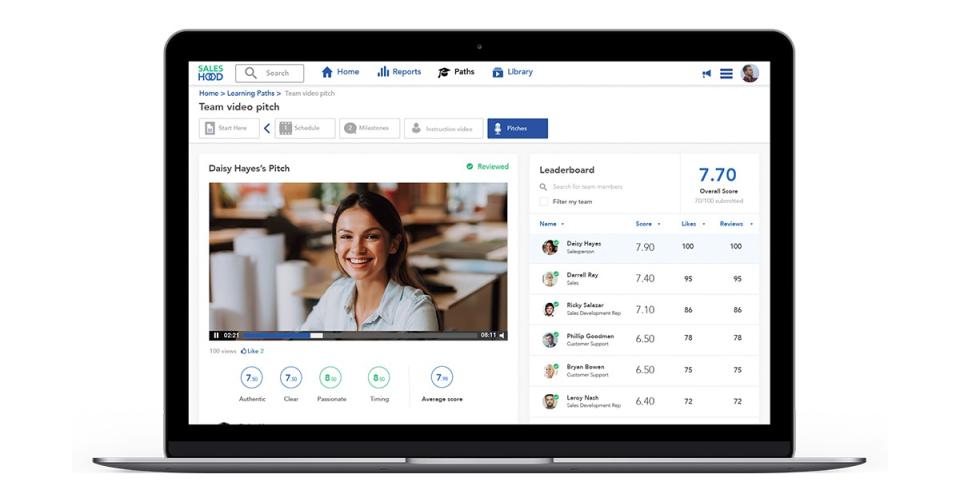Enable Filter my team checkbox
This screenshot has width=960, height=502.
[544, 201]
